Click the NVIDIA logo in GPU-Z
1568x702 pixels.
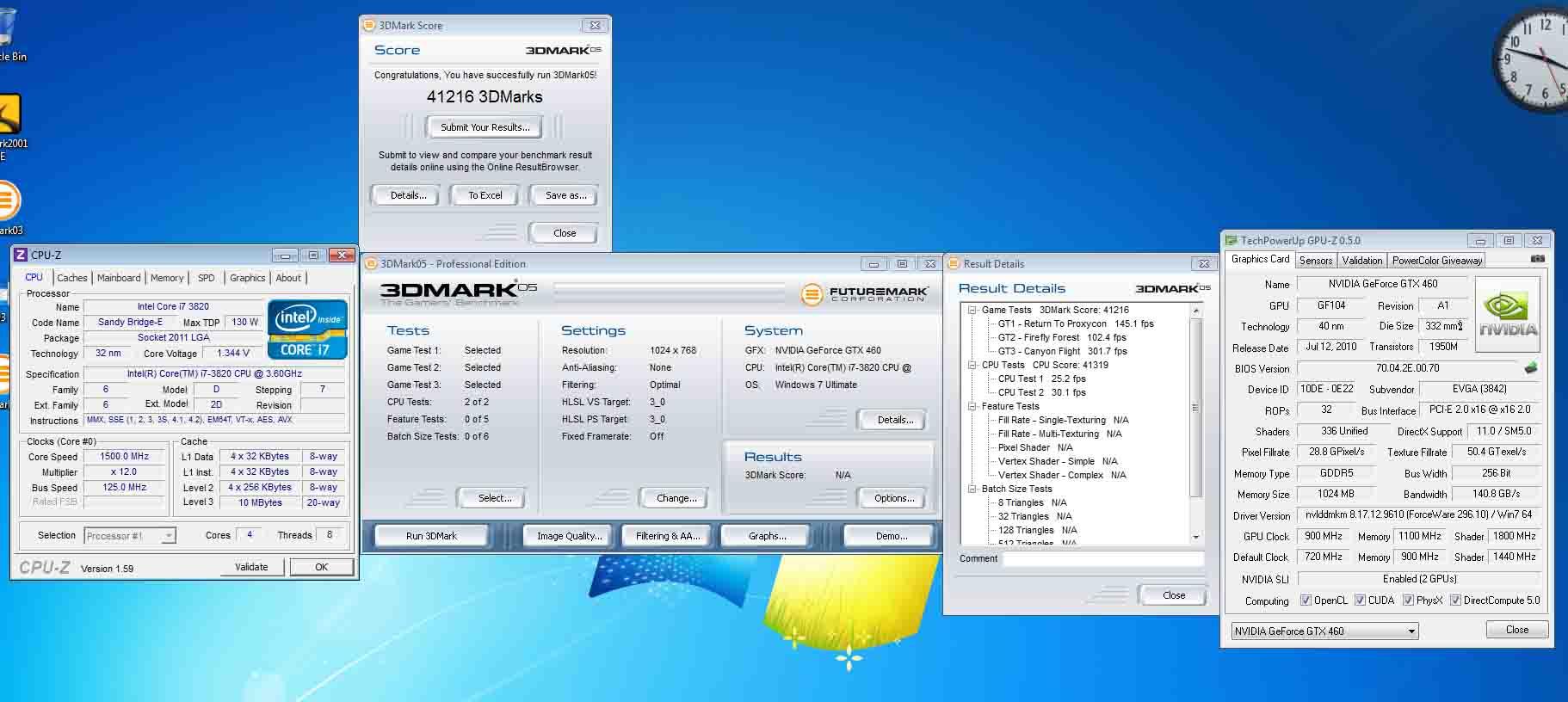1508,312
